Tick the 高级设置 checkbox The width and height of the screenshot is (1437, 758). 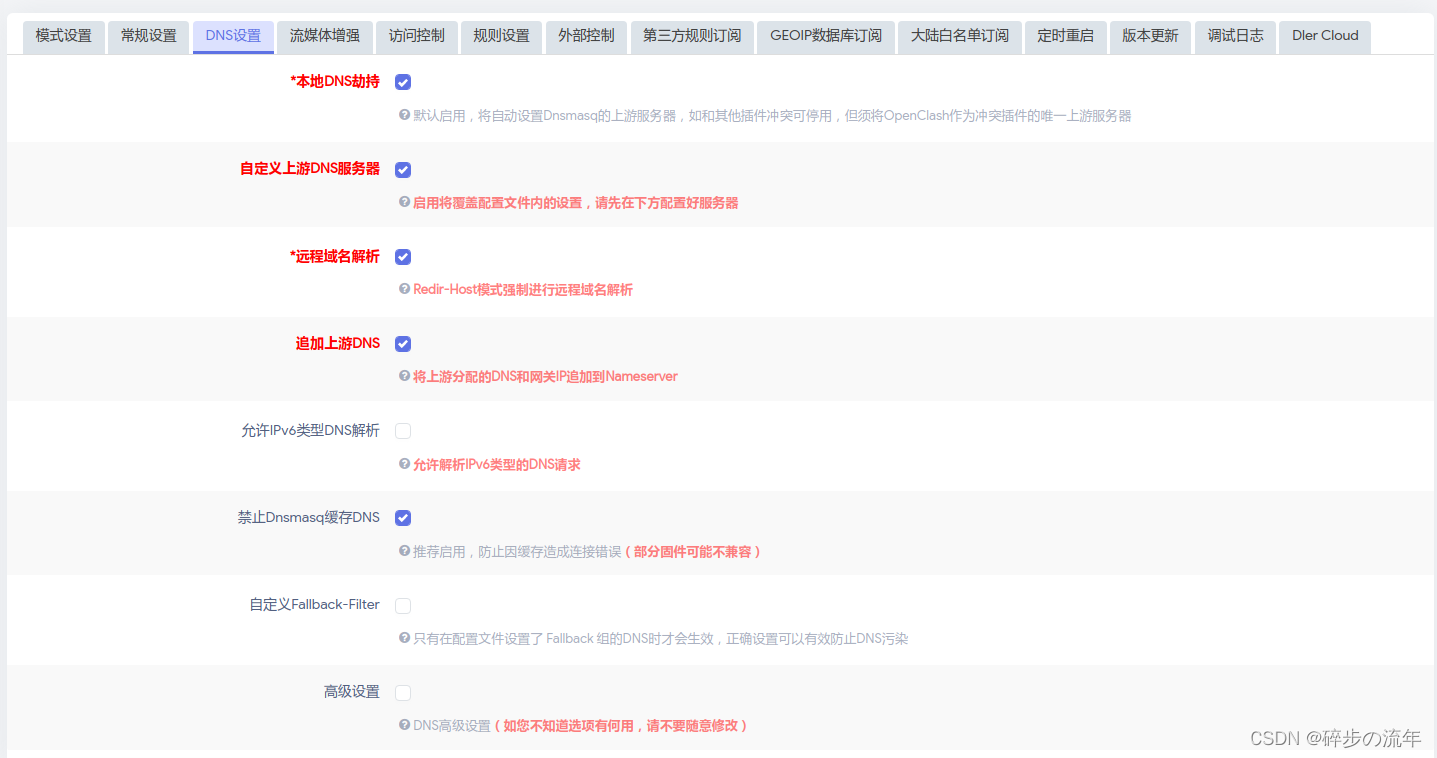[403, 693]
